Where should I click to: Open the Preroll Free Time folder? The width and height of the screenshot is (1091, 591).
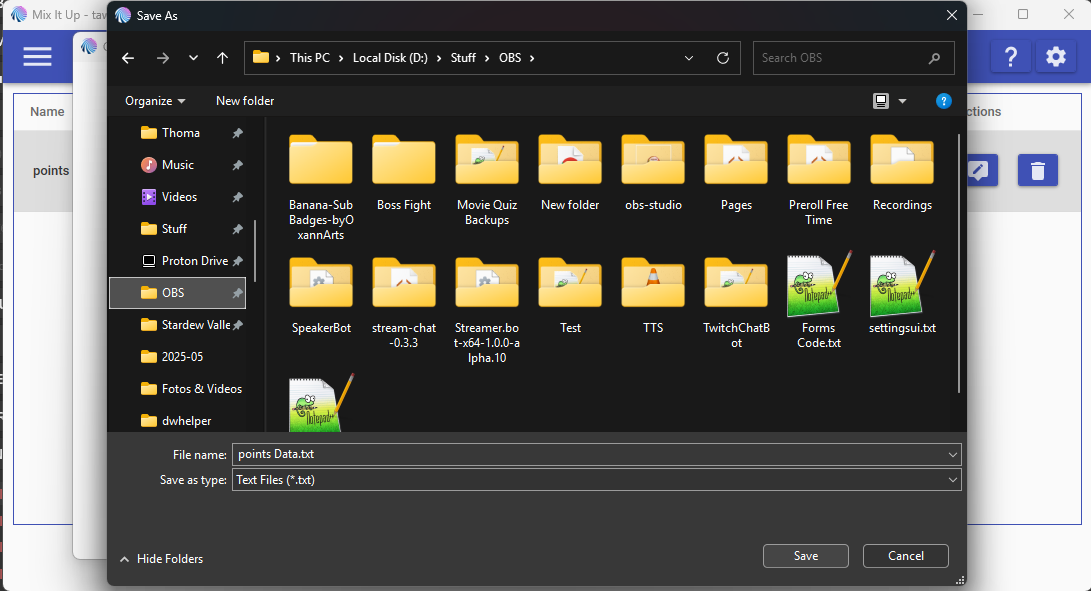(819, 181)
